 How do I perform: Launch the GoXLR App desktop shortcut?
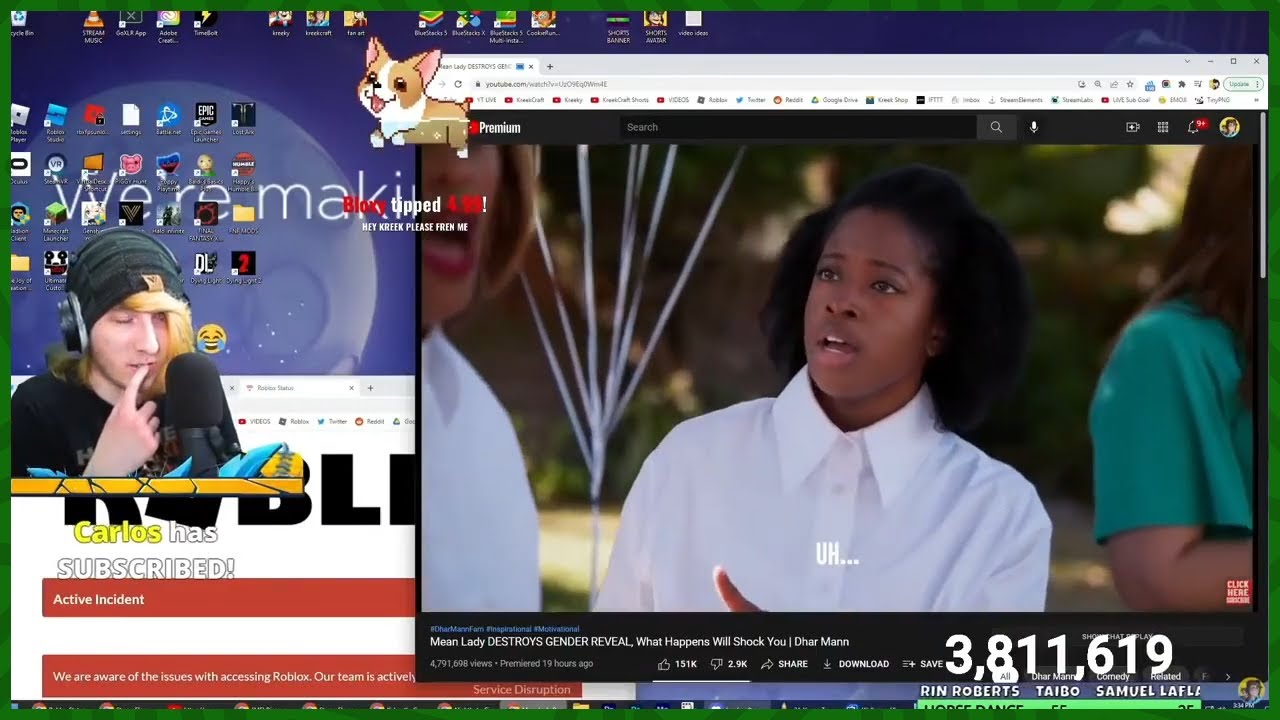(x=131, y=24)
